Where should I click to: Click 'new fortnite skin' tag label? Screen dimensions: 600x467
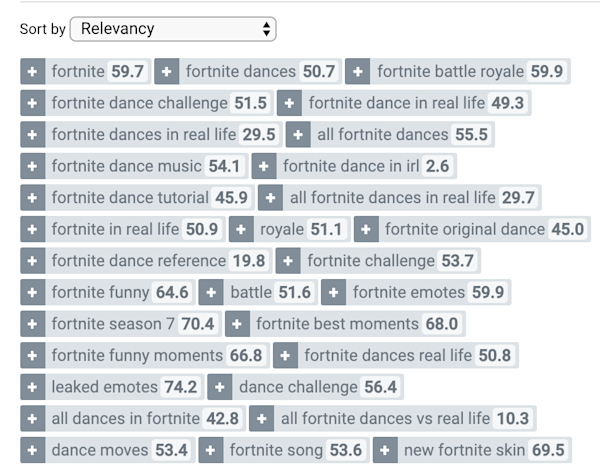(x=465, y=450)
